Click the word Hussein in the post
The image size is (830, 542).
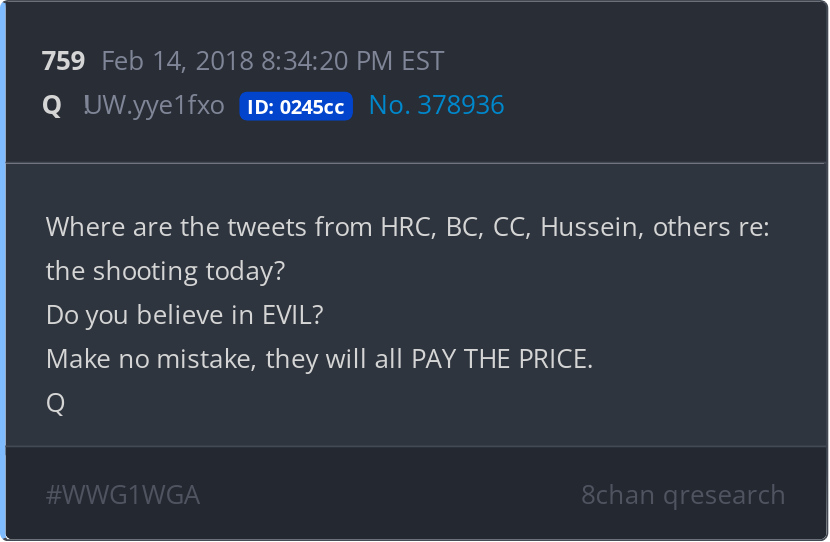pos(590,227)
